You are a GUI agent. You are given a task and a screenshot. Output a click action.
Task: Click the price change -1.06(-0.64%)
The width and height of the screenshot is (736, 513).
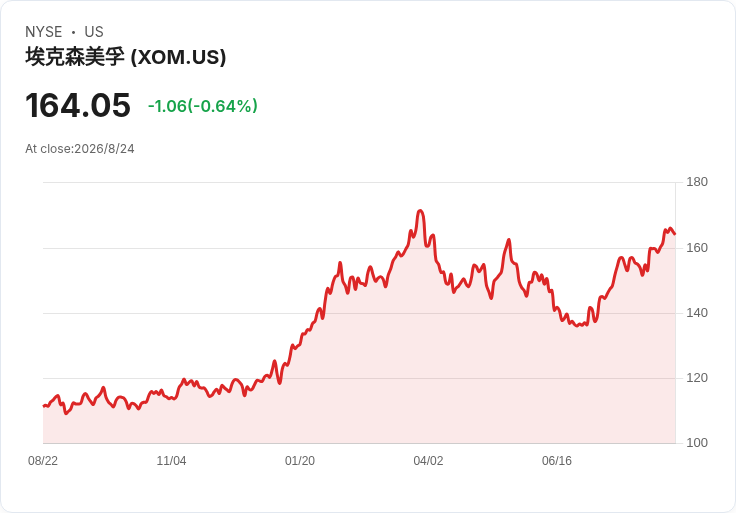coord(203,106)
